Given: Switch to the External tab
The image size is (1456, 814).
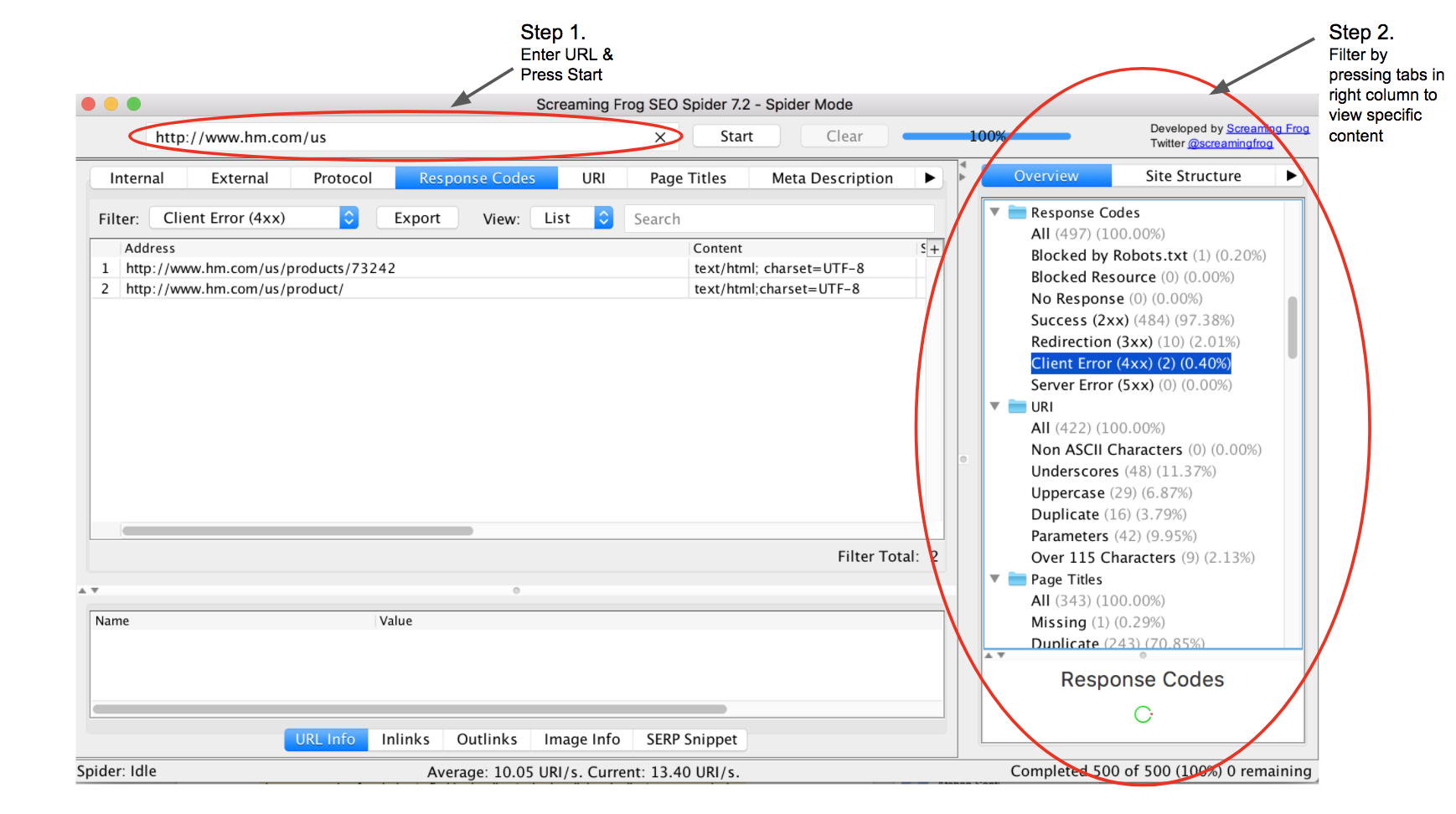Looking at the screenshot, I should click(240, 178).
